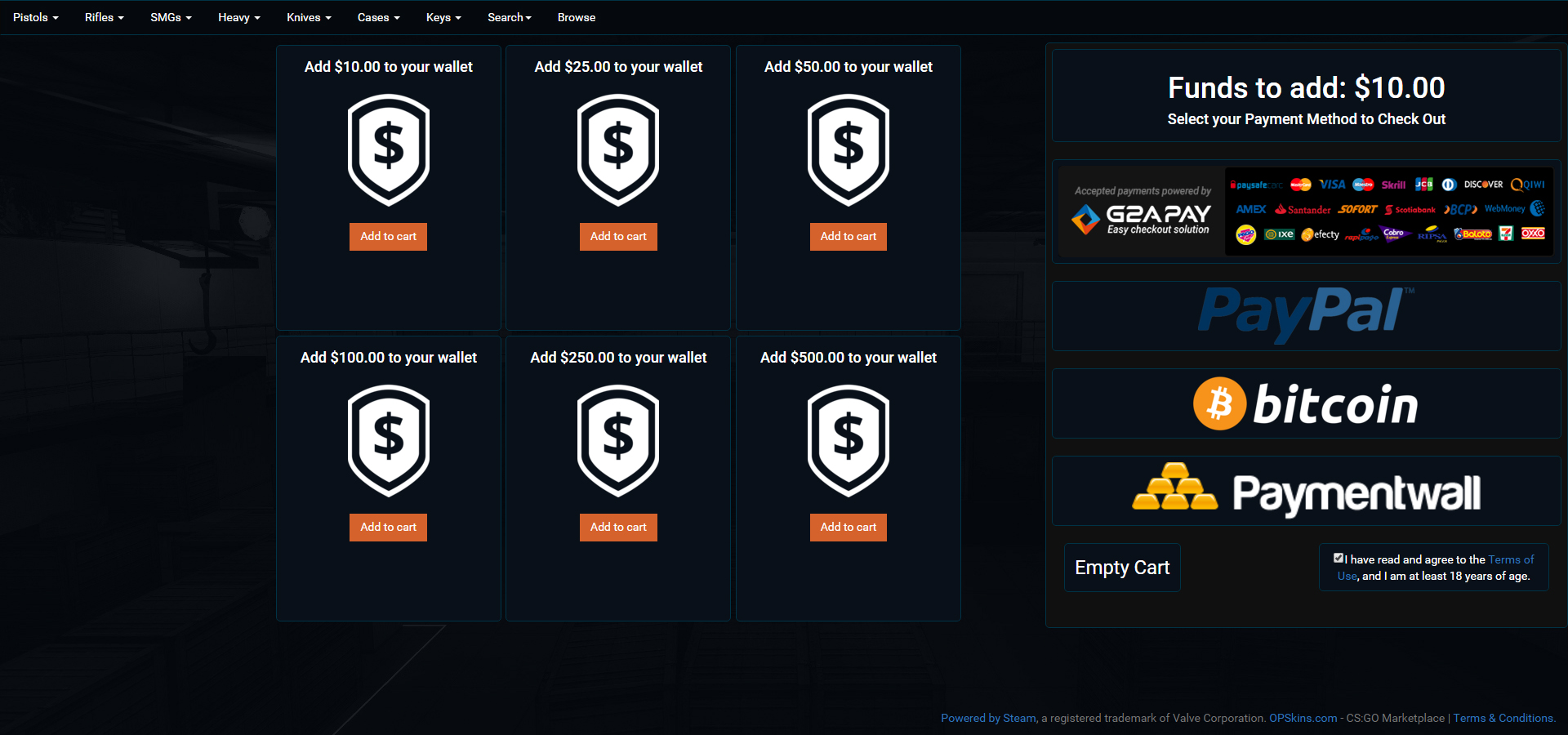The height and width of the screenshot is (735, 1568).
Task: Select the G2A Pay checkout banner
Action: [1305, 211]
